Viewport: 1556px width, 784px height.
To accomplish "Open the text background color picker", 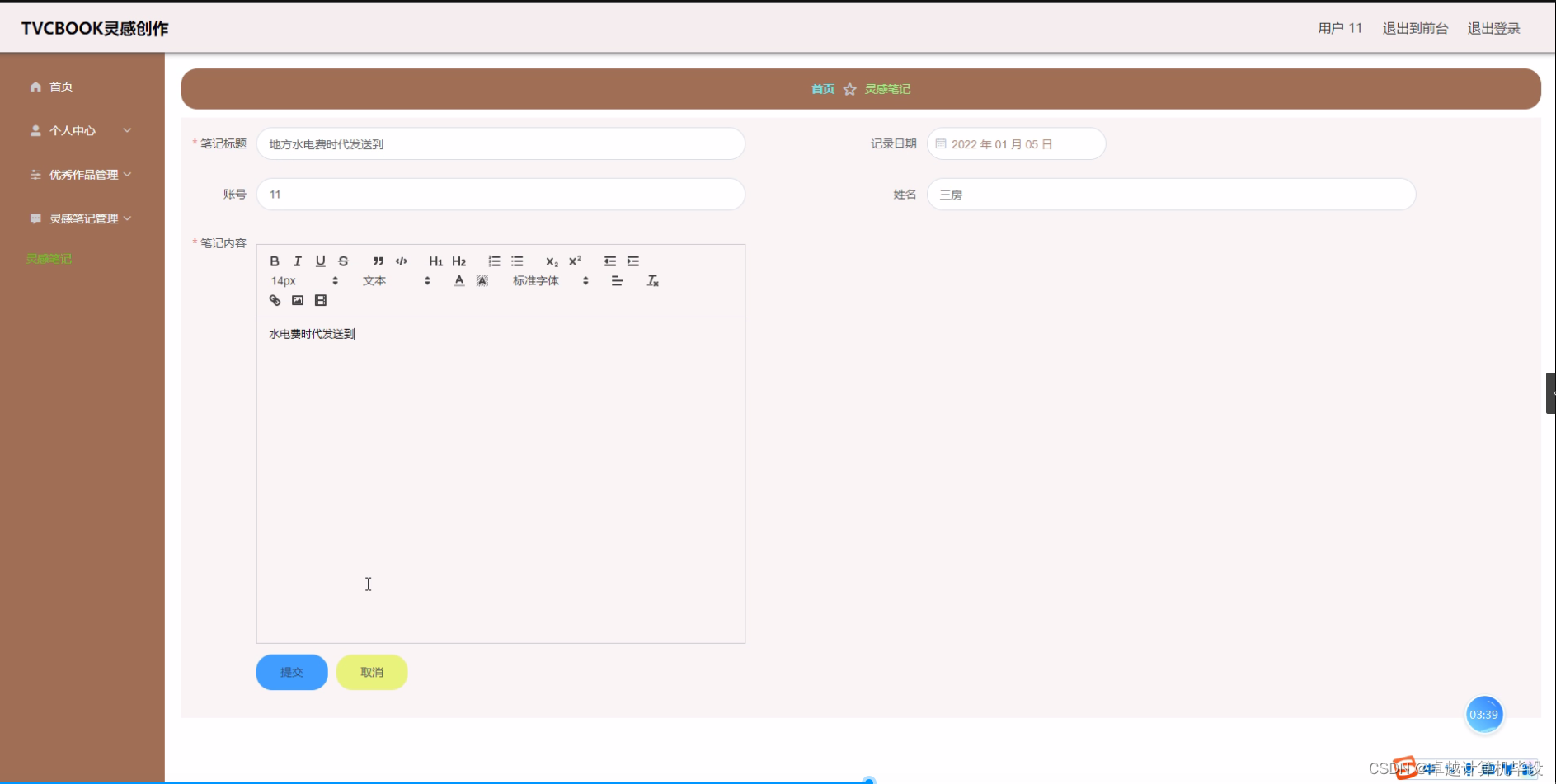I will coord(482,281).
